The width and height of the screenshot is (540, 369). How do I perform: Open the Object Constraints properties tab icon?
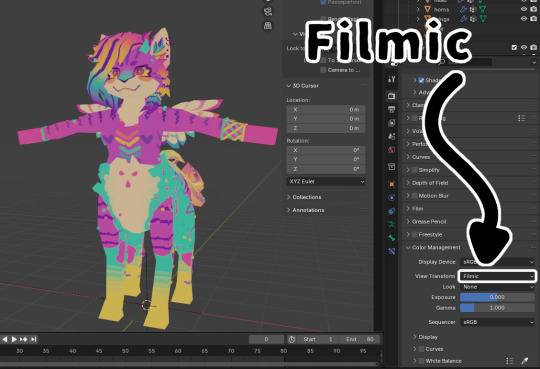[392, 211]
